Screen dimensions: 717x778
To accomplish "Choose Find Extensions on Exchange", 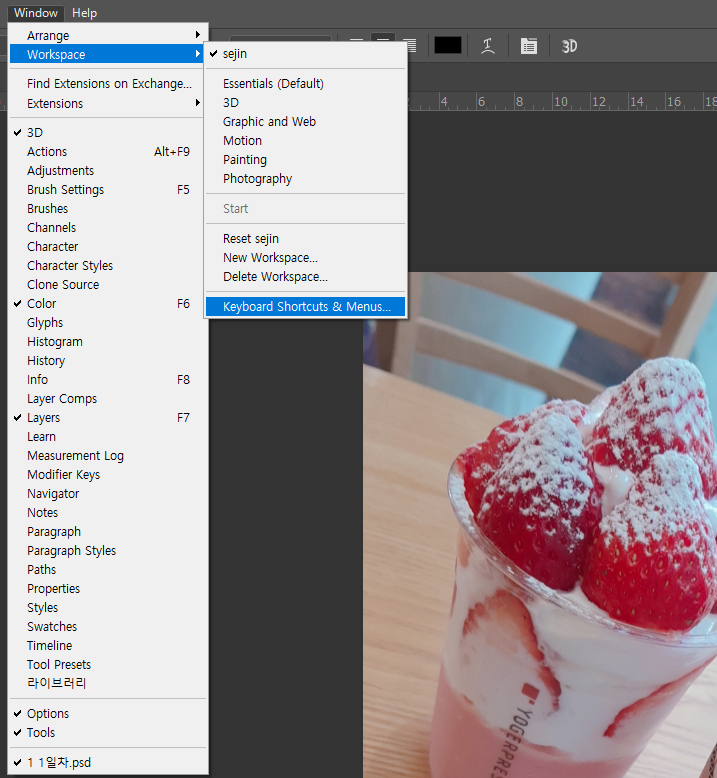I will click(x=106, y=83).
